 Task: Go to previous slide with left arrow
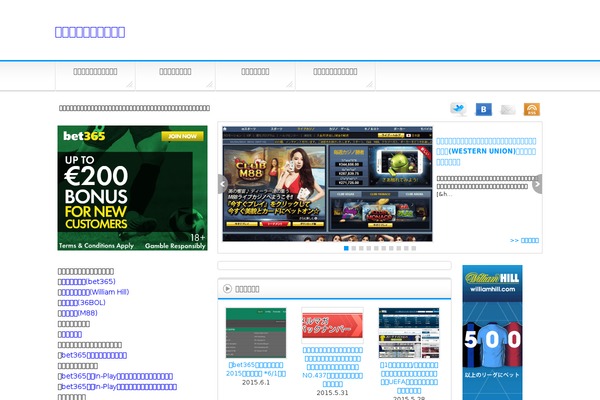tap(222, 184)
